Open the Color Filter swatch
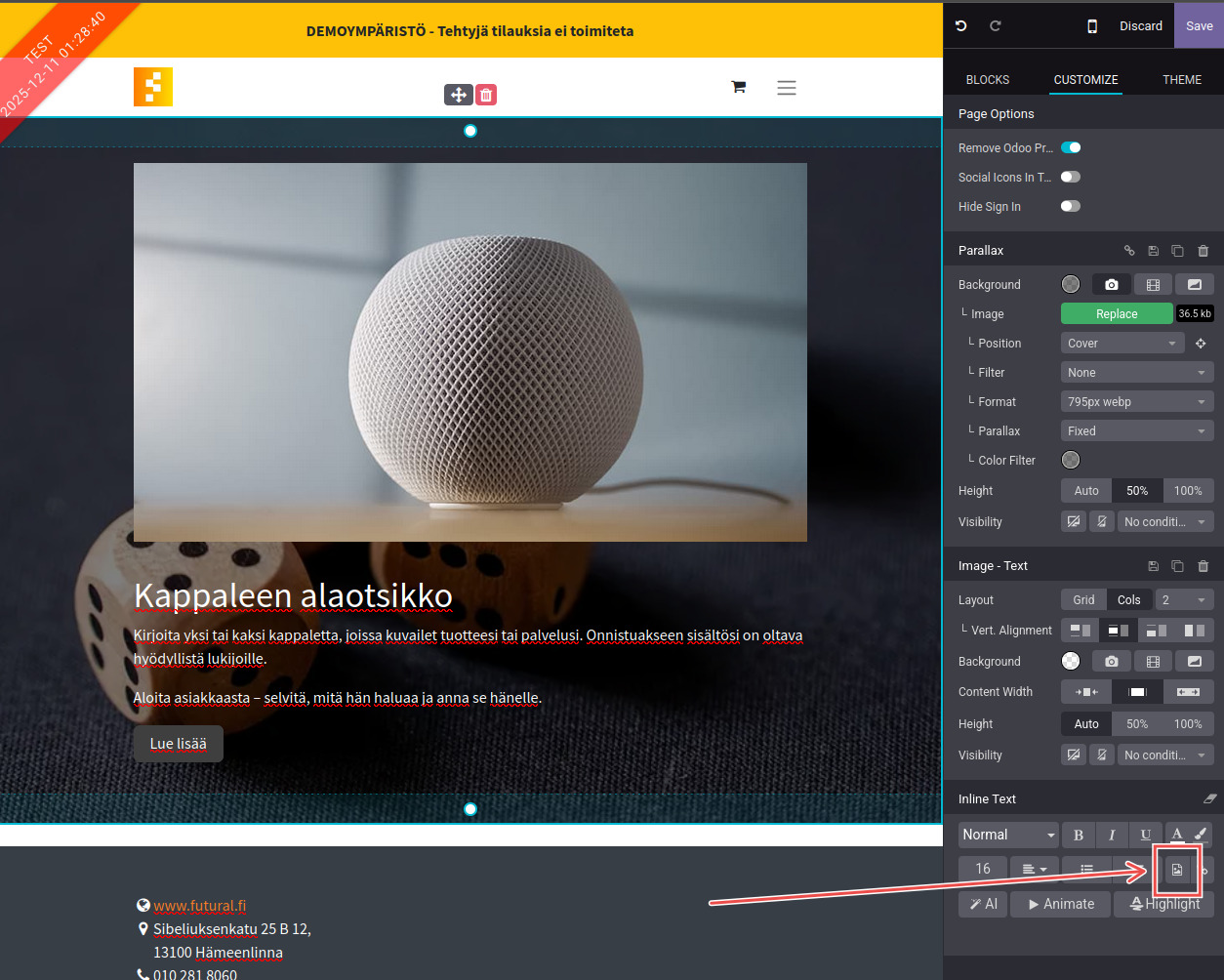 [1071, 461]
